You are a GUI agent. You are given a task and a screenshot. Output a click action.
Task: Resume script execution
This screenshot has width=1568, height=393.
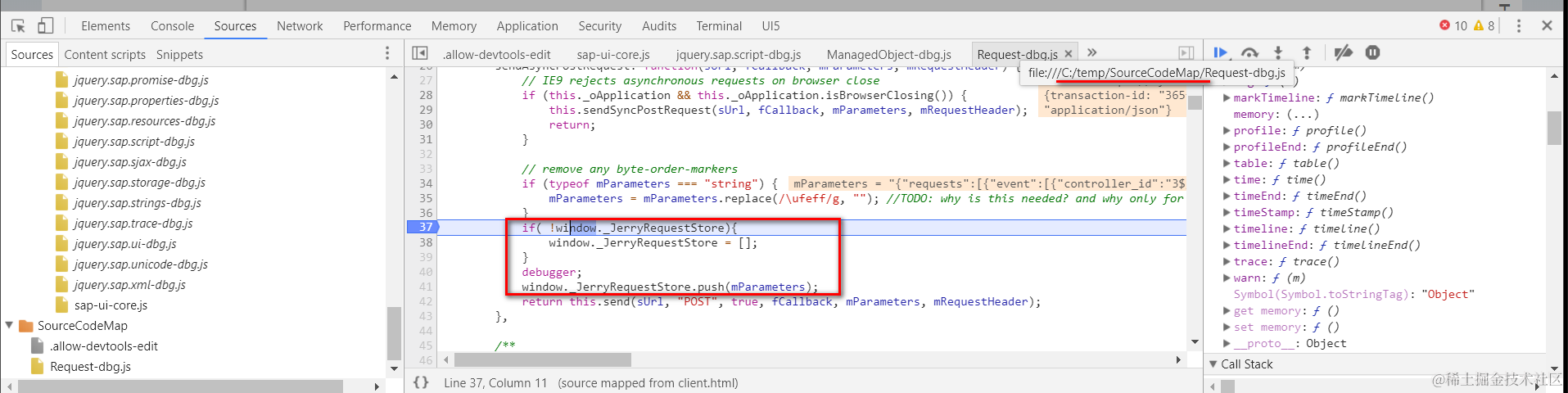pyautogui.click(x=1220, y=52)
